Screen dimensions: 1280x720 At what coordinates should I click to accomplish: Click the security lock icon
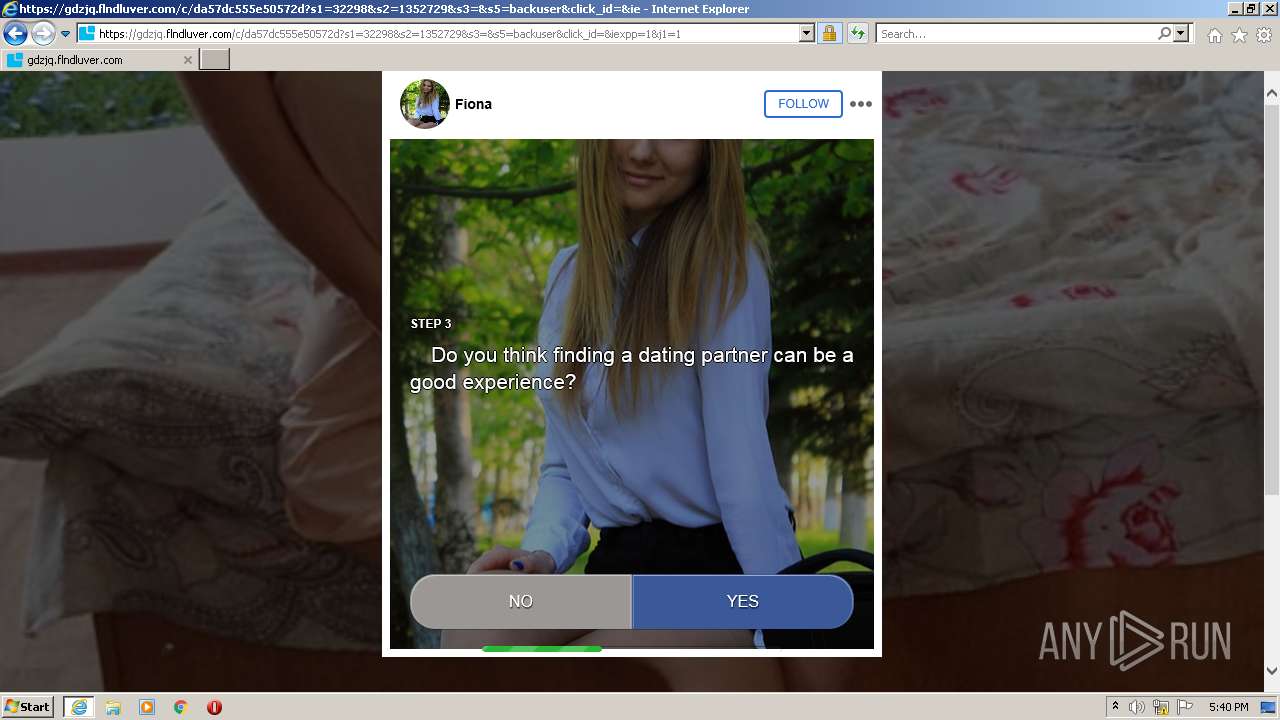click(x=829, y=34)
